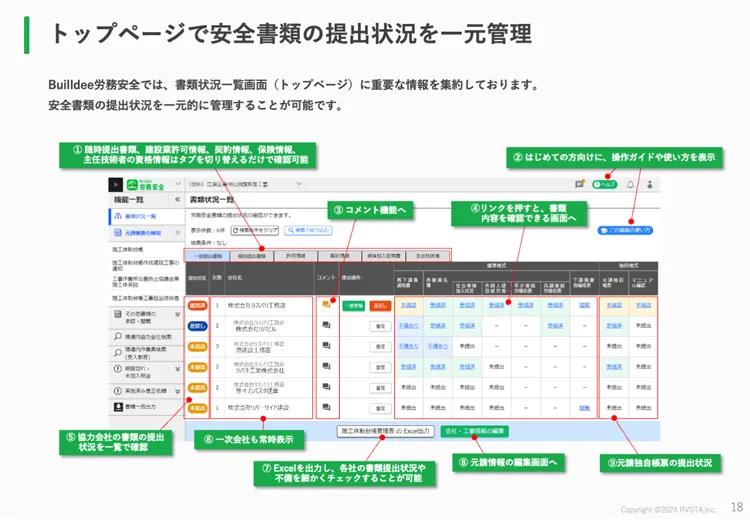Open the comment icon in the third company row
The width and height of the screenshot is (750, 520).
(326, 346)
